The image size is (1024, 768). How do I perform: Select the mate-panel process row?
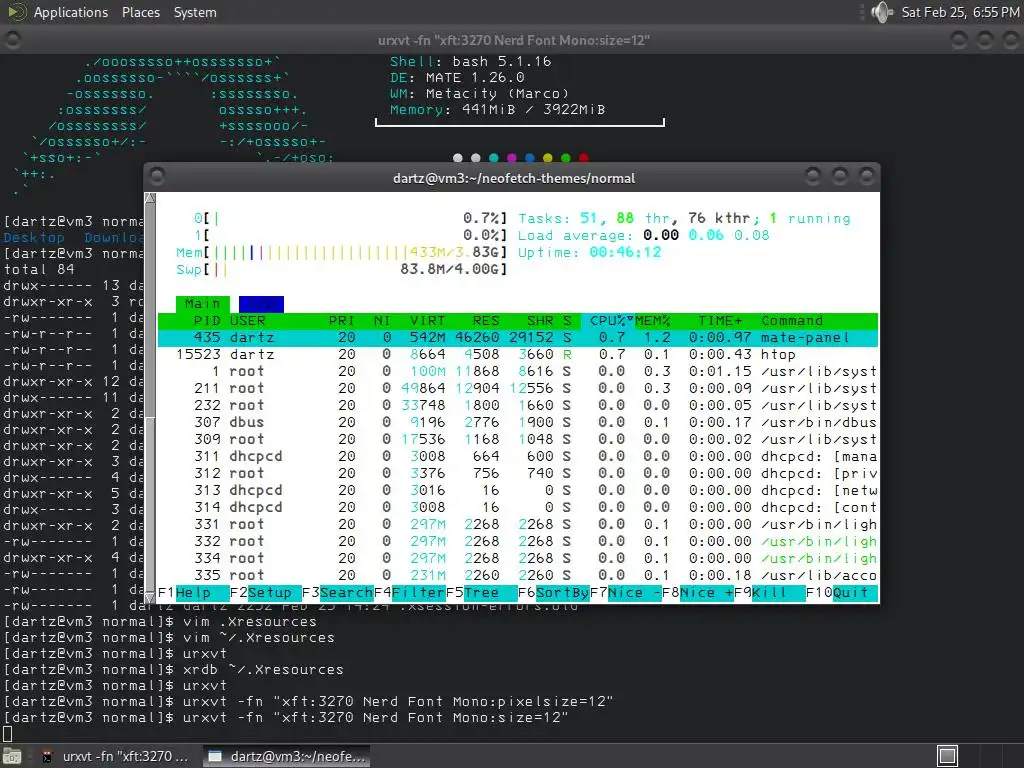pos(518,338)
